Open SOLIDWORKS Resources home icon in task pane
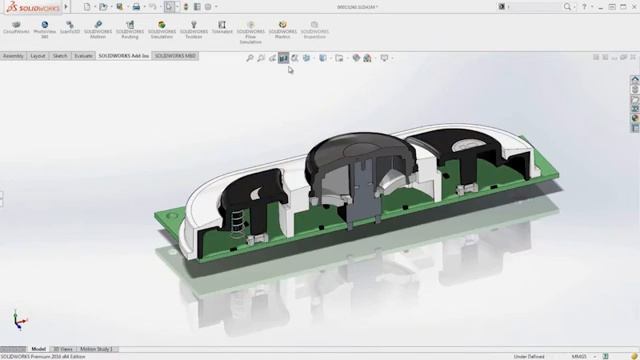640x360 pixels. [635, 79]
